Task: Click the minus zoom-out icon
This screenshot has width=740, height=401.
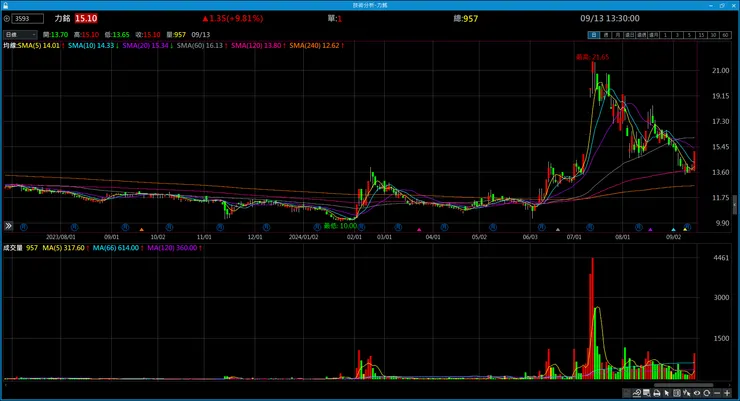Action: tap(717, 393)
